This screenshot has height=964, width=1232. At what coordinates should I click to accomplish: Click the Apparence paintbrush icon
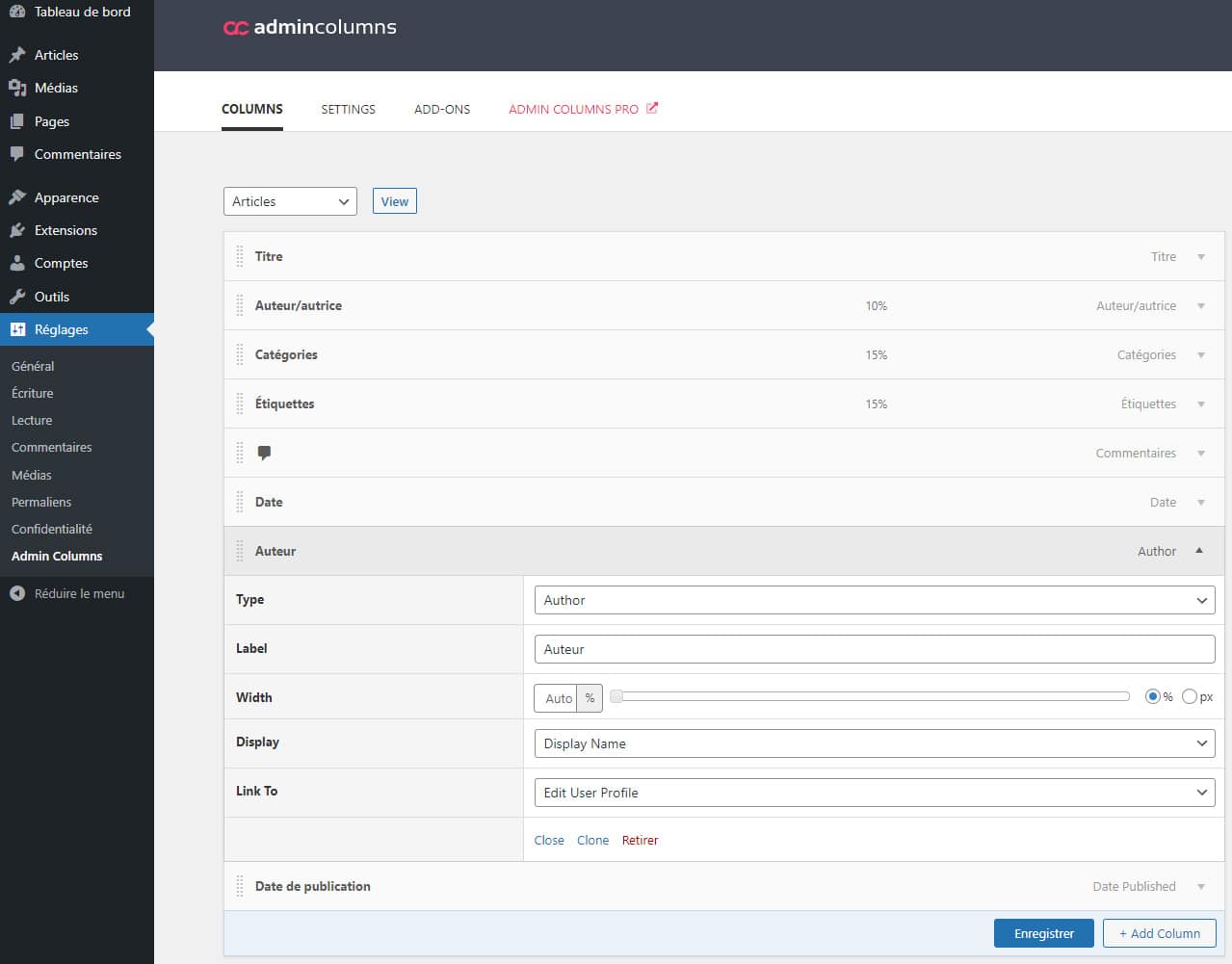(17, 197)
